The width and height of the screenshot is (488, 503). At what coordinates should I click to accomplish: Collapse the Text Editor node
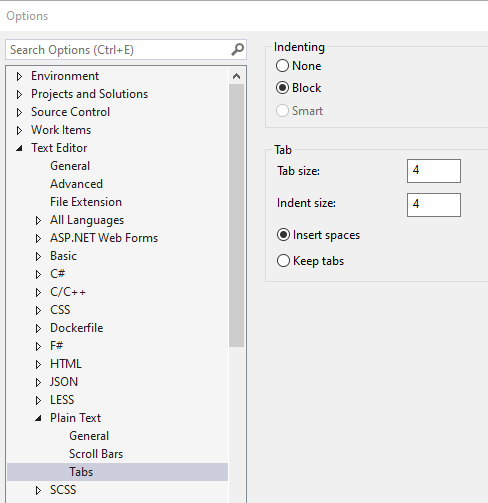tap(19, 148)
